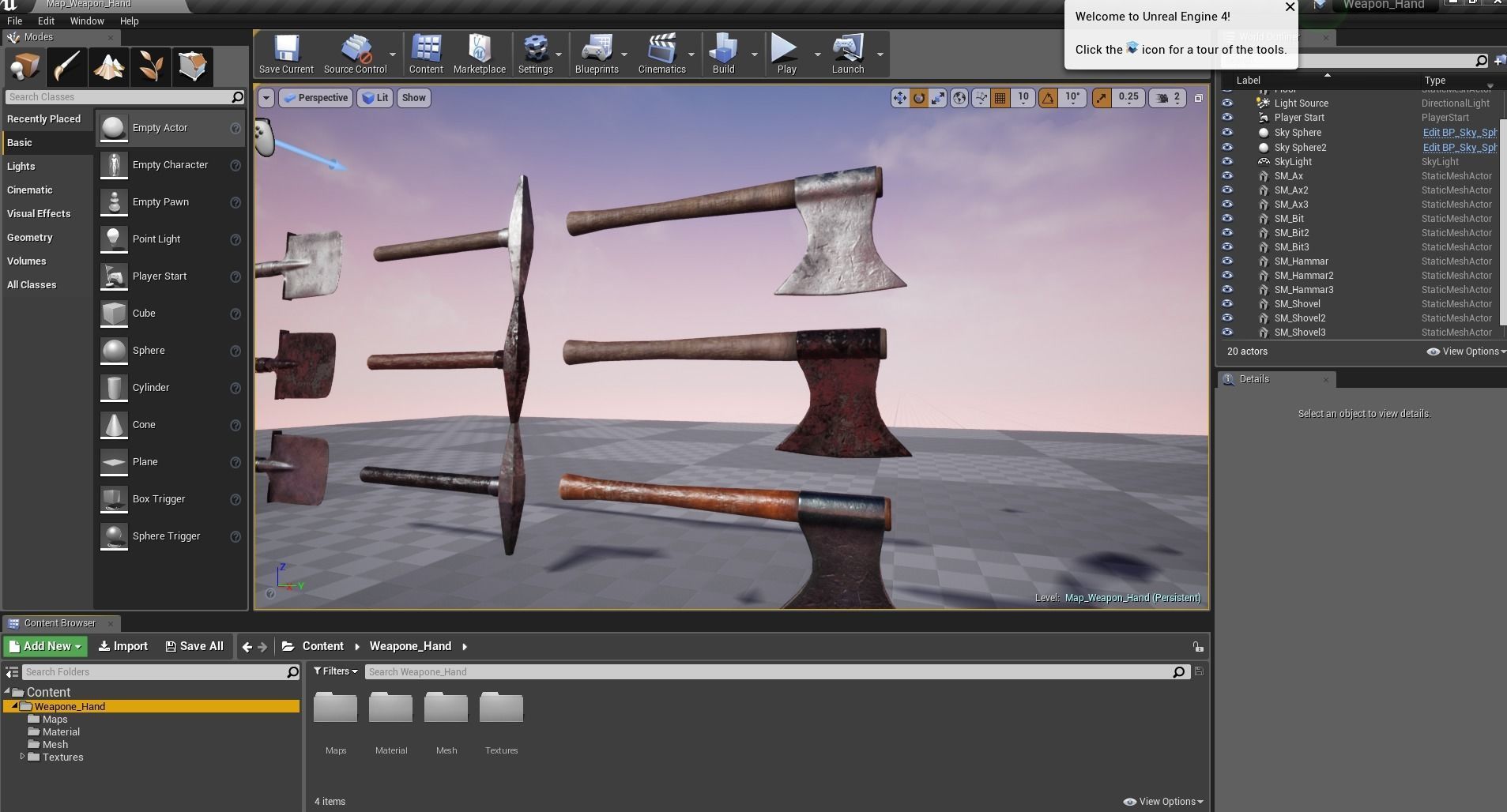
Task: Open the Marketplace toolbar icon
Action: point(480,55)
